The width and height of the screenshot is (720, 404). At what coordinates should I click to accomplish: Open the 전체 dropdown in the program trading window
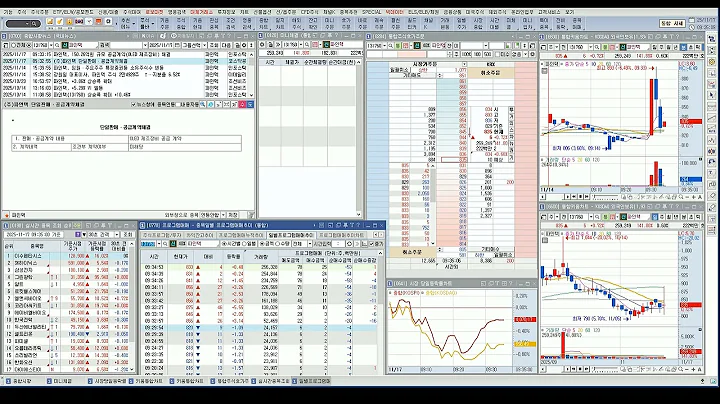310,244
